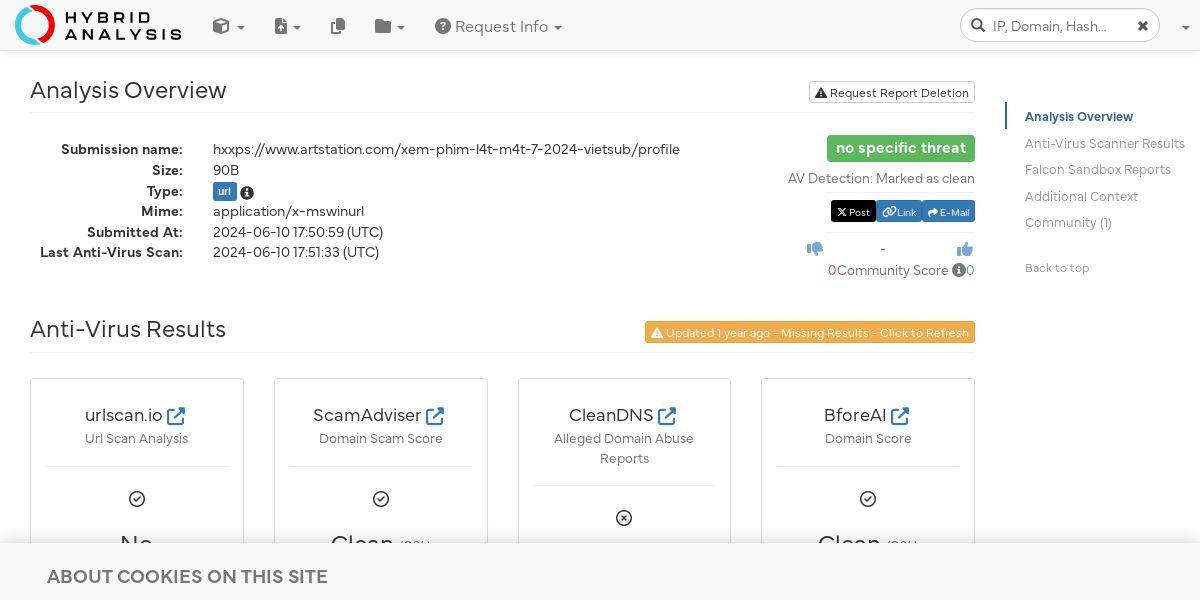Jump to Additional Context section
This screenshot has height=600, width=1200.
coord(1081,197)
